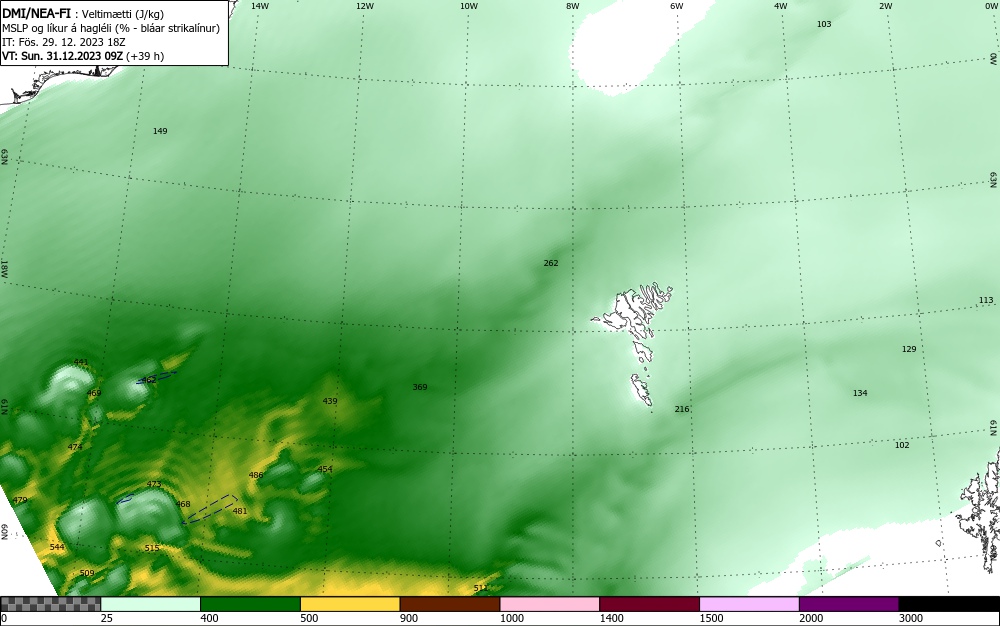
Task: Click the legend tick label '1400'
Action: tap(611, 618)
